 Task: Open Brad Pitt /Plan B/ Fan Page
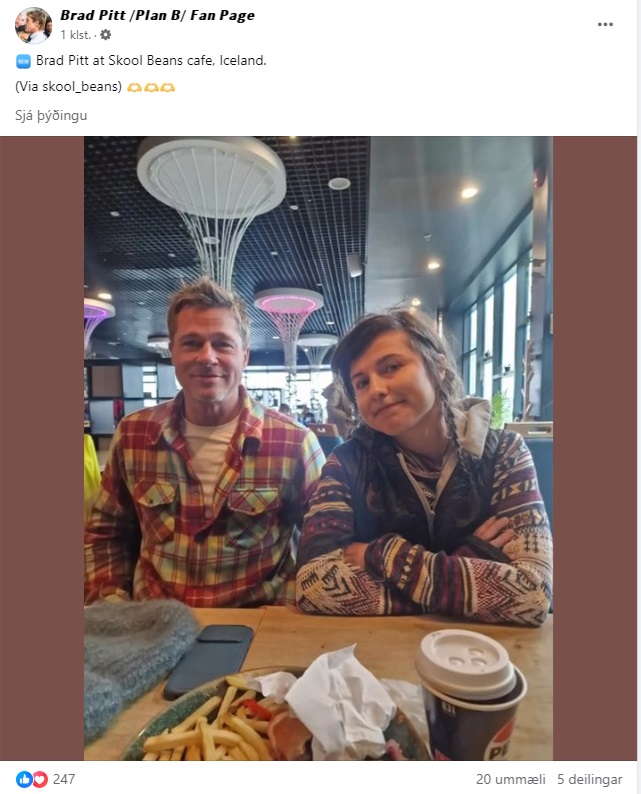(x=157, y=15)
